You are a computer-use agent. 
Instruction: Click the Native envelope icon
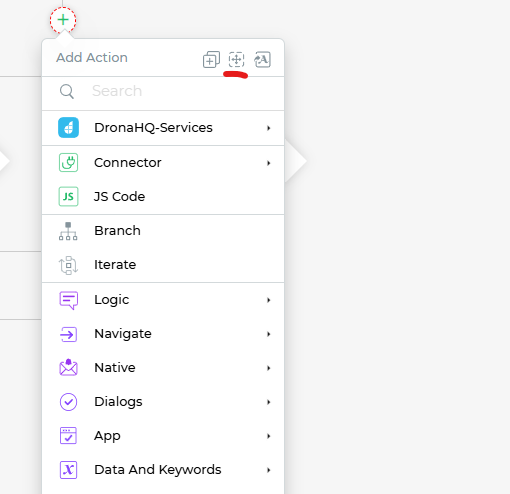[68, 367]
